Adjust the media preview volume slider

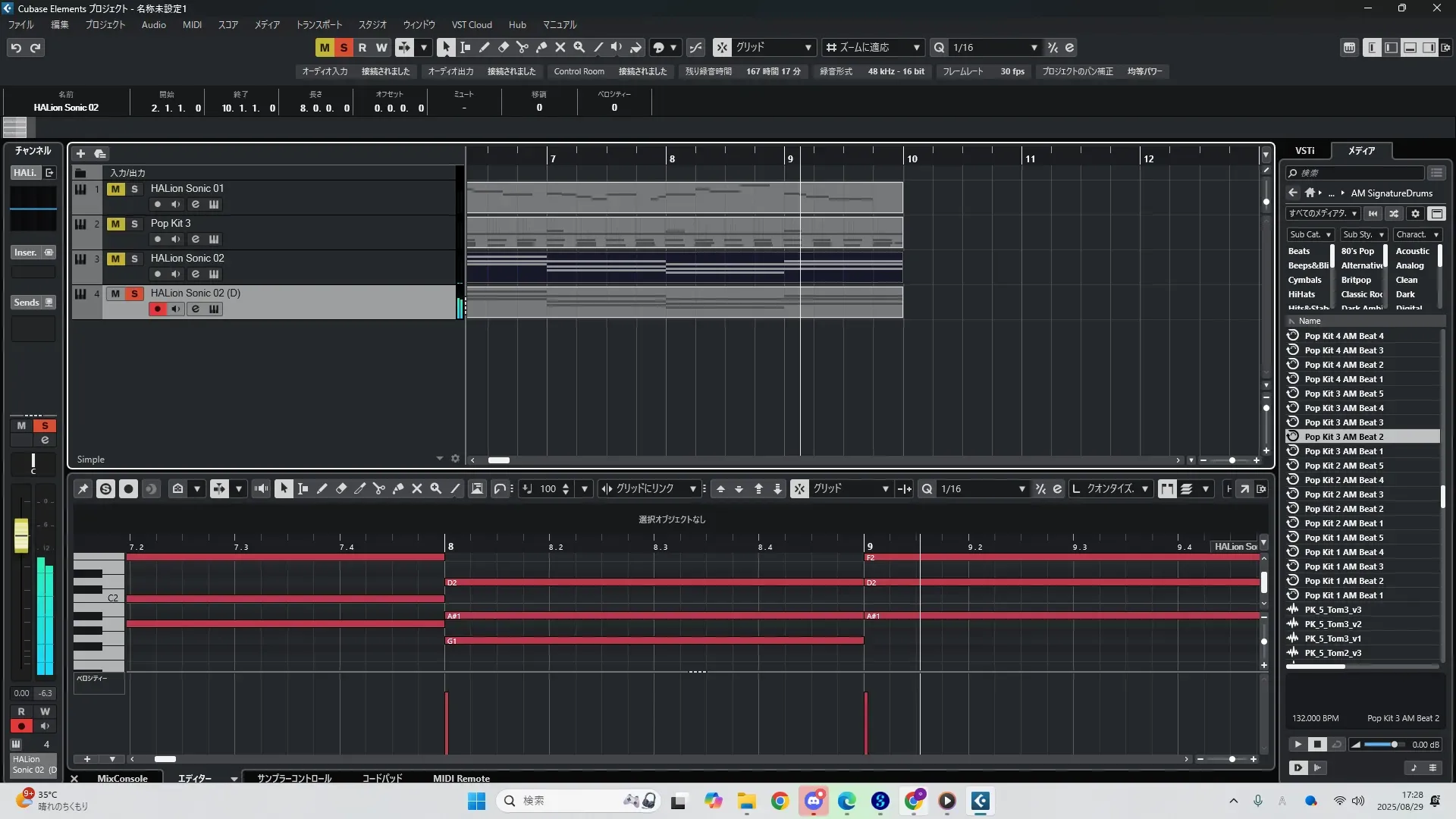[1394, 745]
